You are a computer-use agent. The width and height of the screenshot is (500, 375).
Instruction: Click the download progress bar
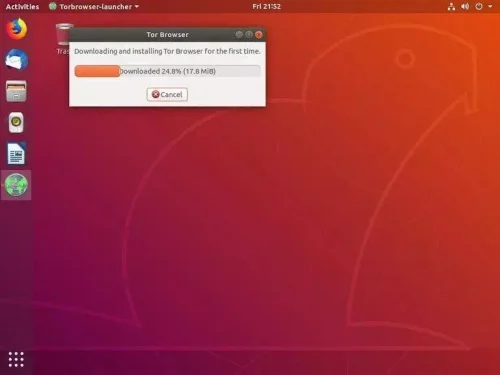point(167,71)
